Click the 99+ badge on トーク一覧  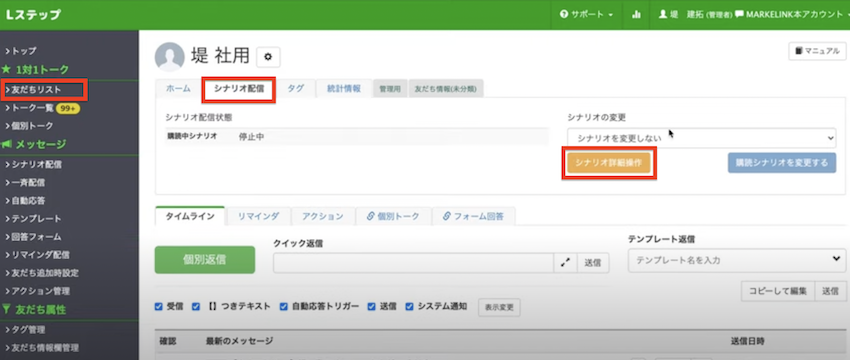(x=68, y=108)
